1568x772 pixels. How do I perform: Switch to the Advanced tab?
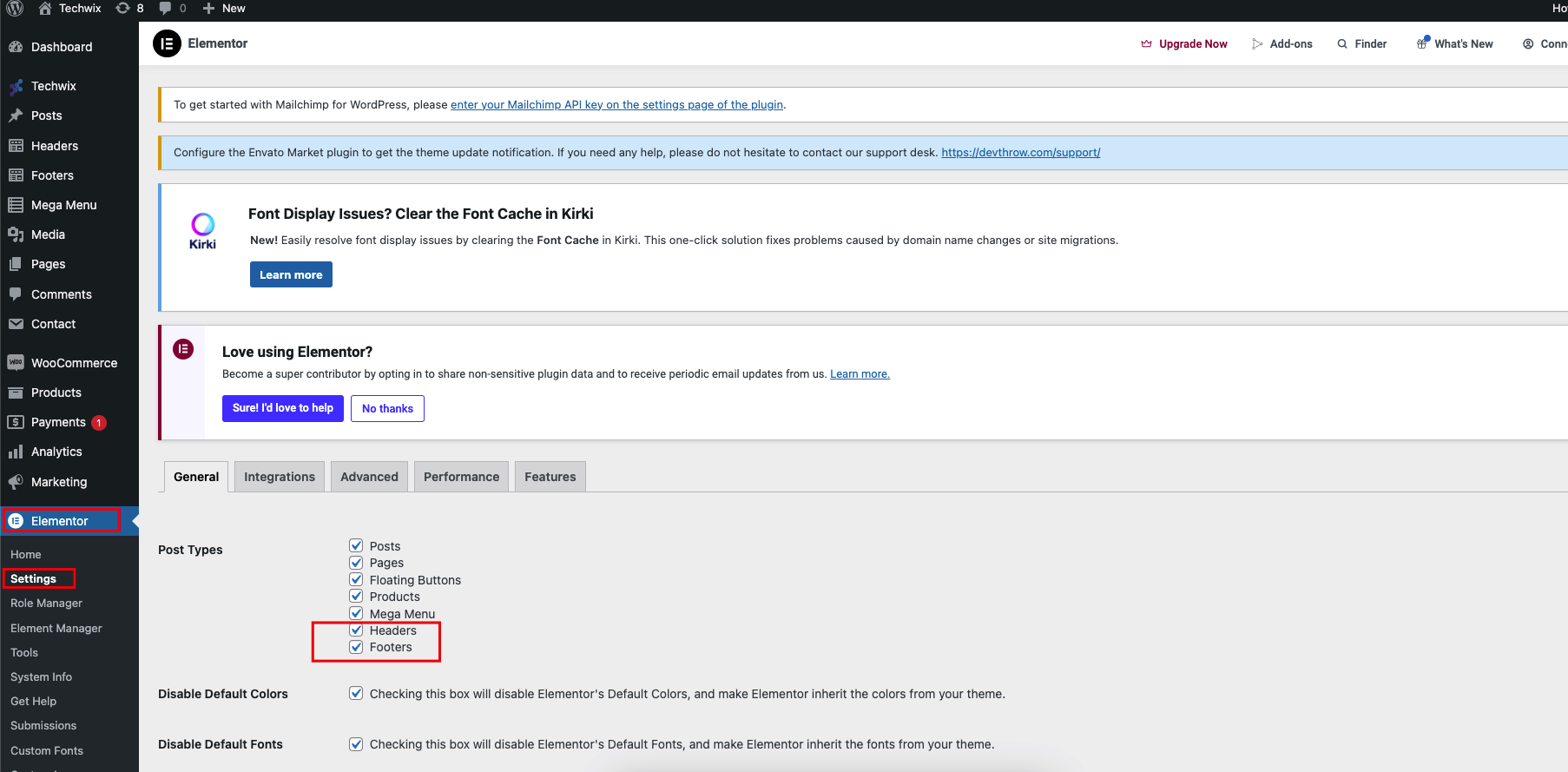(369, 477)
